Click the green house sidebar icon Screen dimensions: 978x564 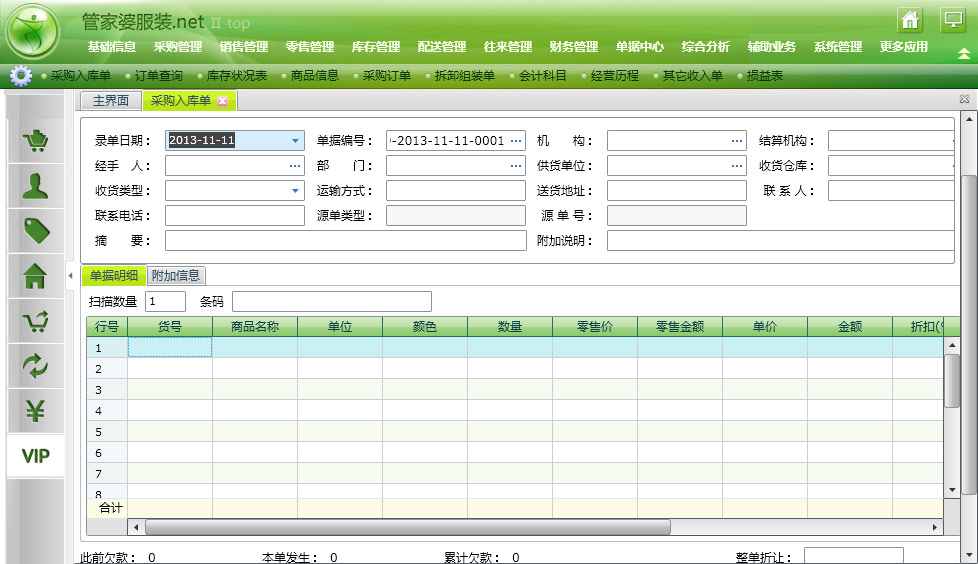coord(36,276)
